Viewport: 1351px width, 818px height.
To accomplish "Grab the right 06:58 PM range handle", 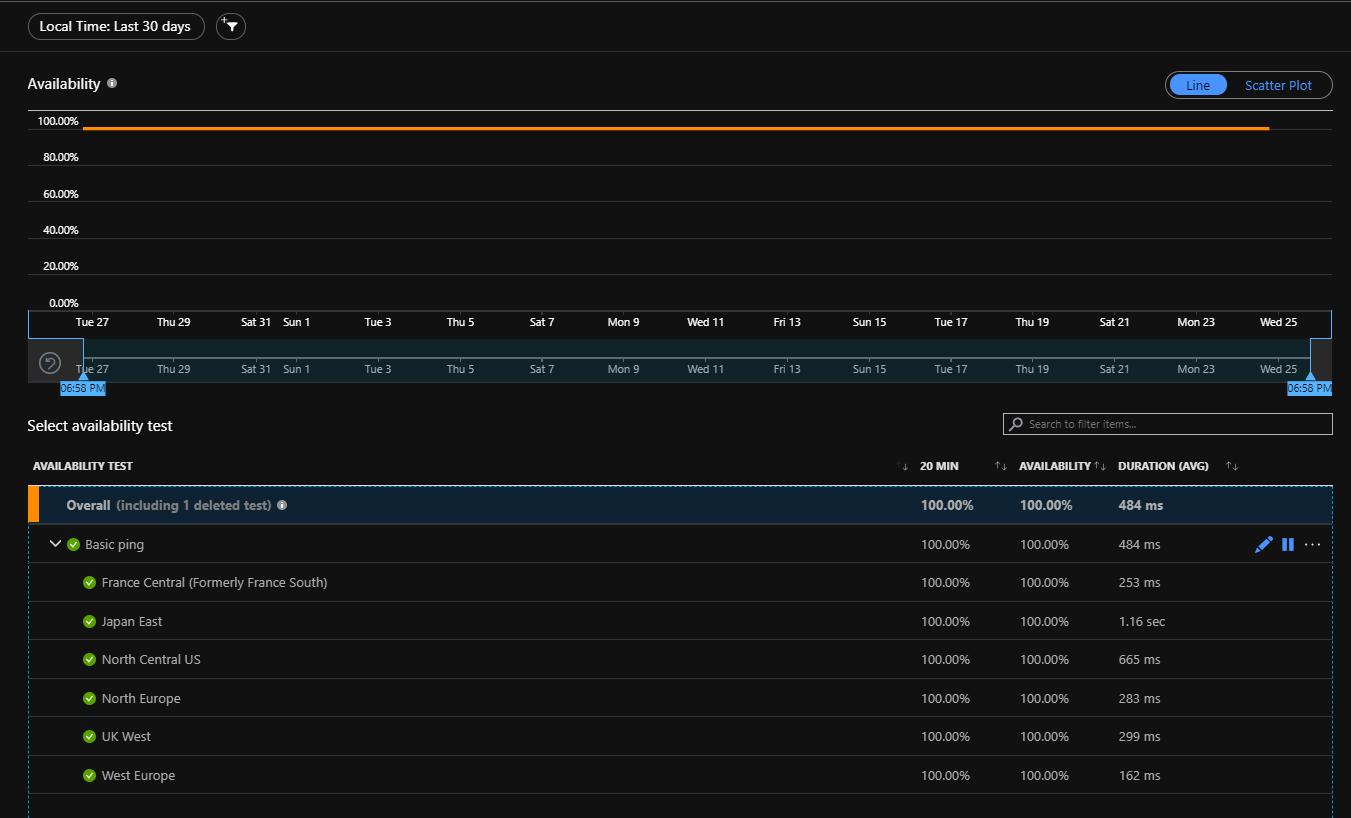I will 1309,388.
